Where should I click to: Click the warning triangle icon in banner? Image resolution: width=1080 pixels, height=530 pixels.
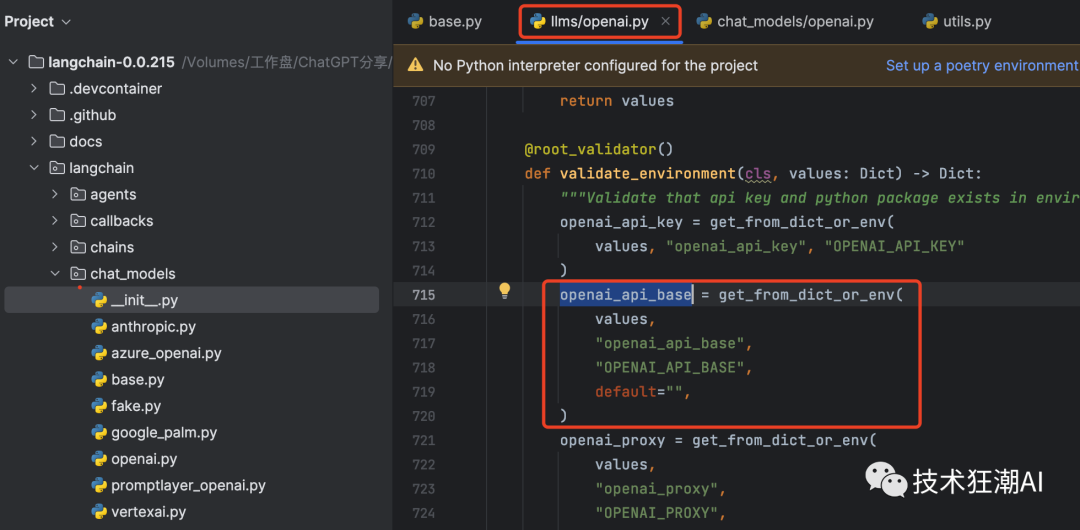pyautogui.click(x=413, y=65)
